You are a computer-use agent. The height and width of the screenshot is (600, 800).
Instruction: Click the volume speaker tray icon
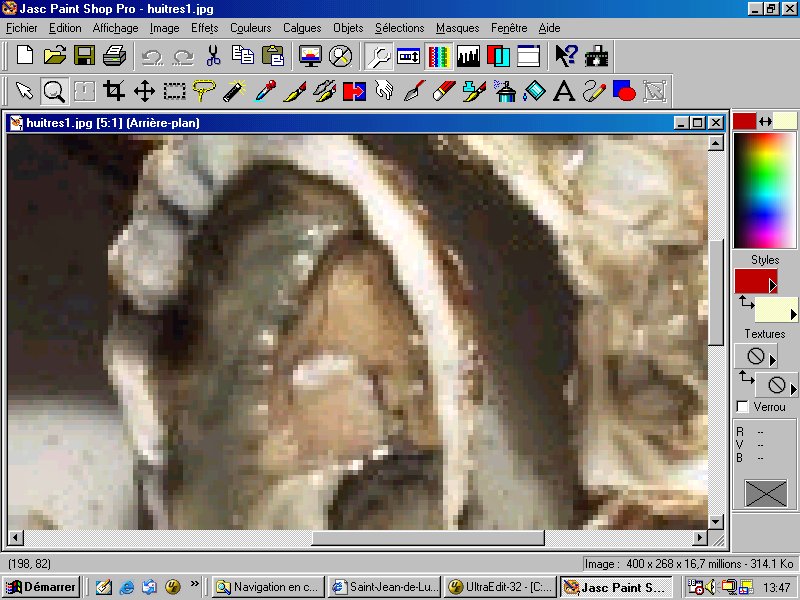[x=711, y=587]
